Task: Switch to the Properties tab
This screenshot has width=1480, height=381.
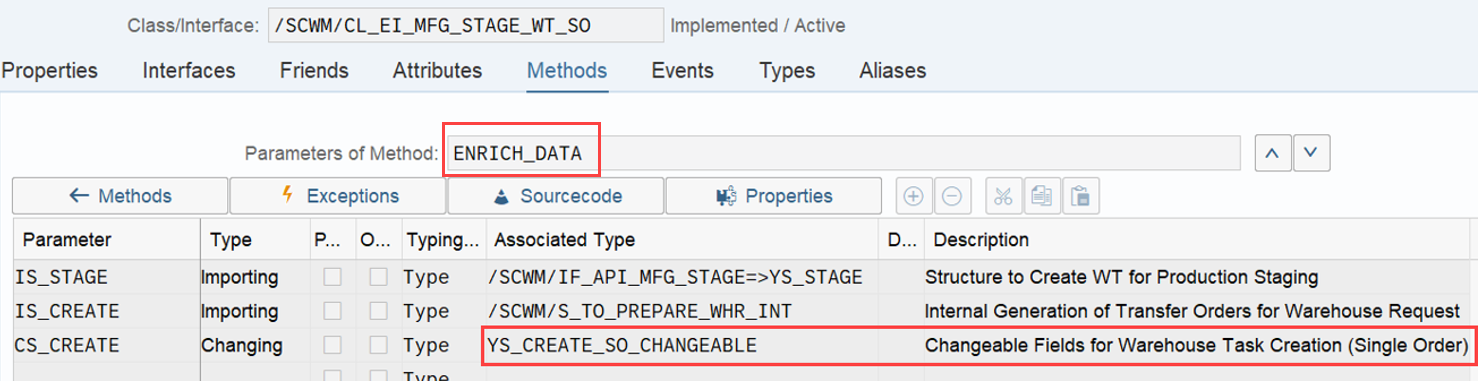Action: (49, 71)
